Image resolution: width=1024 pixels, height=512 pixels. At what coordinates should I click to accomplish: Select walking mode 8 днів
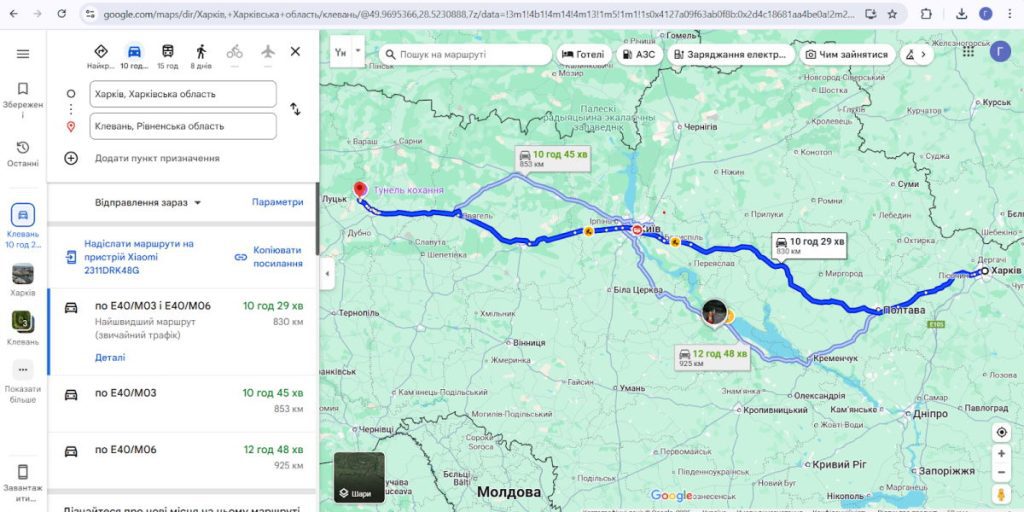click(201, 56)
